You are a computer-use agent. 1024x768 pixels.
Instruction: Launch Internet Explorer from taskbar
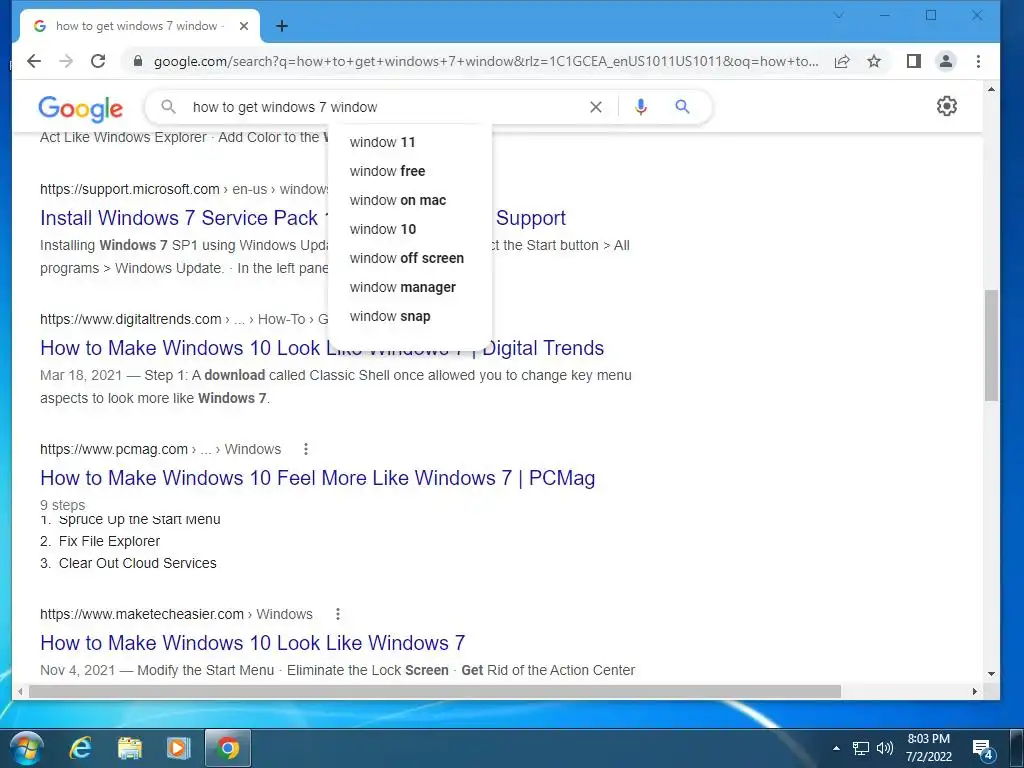tap(80, 748)
